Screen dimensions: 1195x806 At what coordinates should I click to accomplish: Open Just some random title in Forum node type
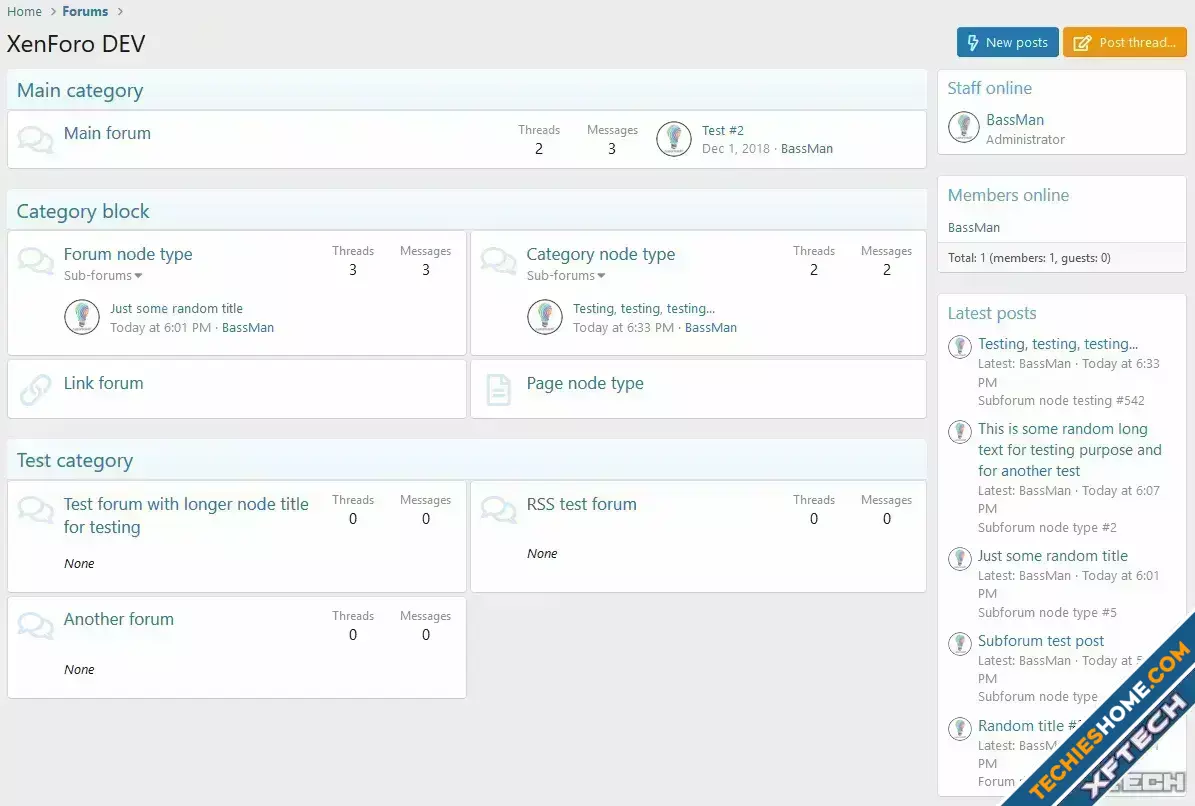tap(176, 308)
